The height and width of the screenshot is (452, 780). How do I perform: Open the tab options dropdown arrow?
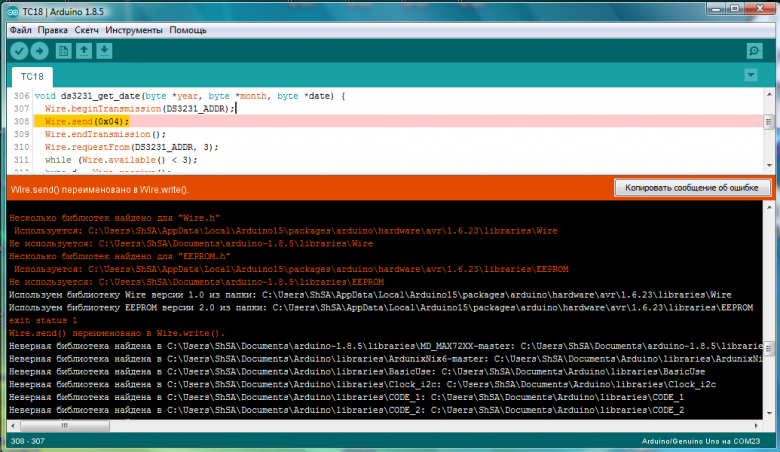coord(751,75)
